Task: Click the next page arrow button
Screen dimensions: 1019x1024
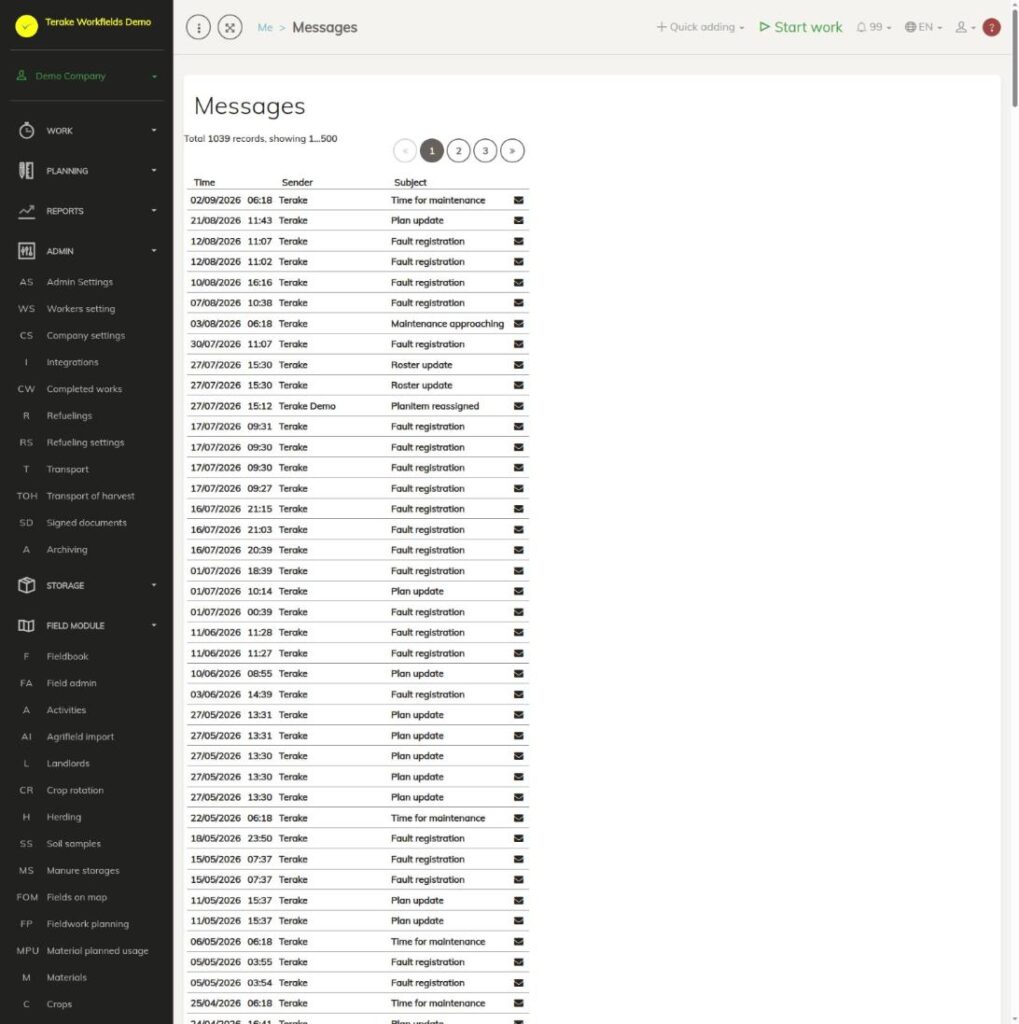Action: point(512,151)
